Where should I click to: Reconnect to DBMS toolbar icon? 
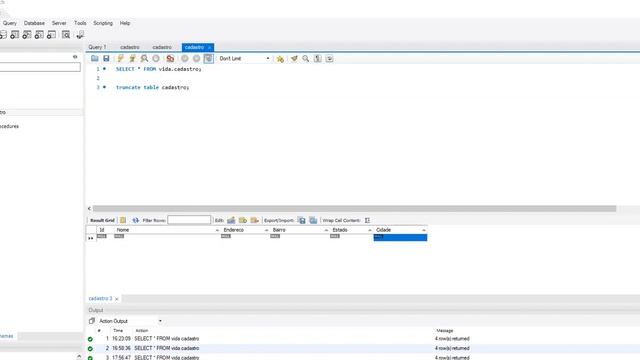(80, 35)
